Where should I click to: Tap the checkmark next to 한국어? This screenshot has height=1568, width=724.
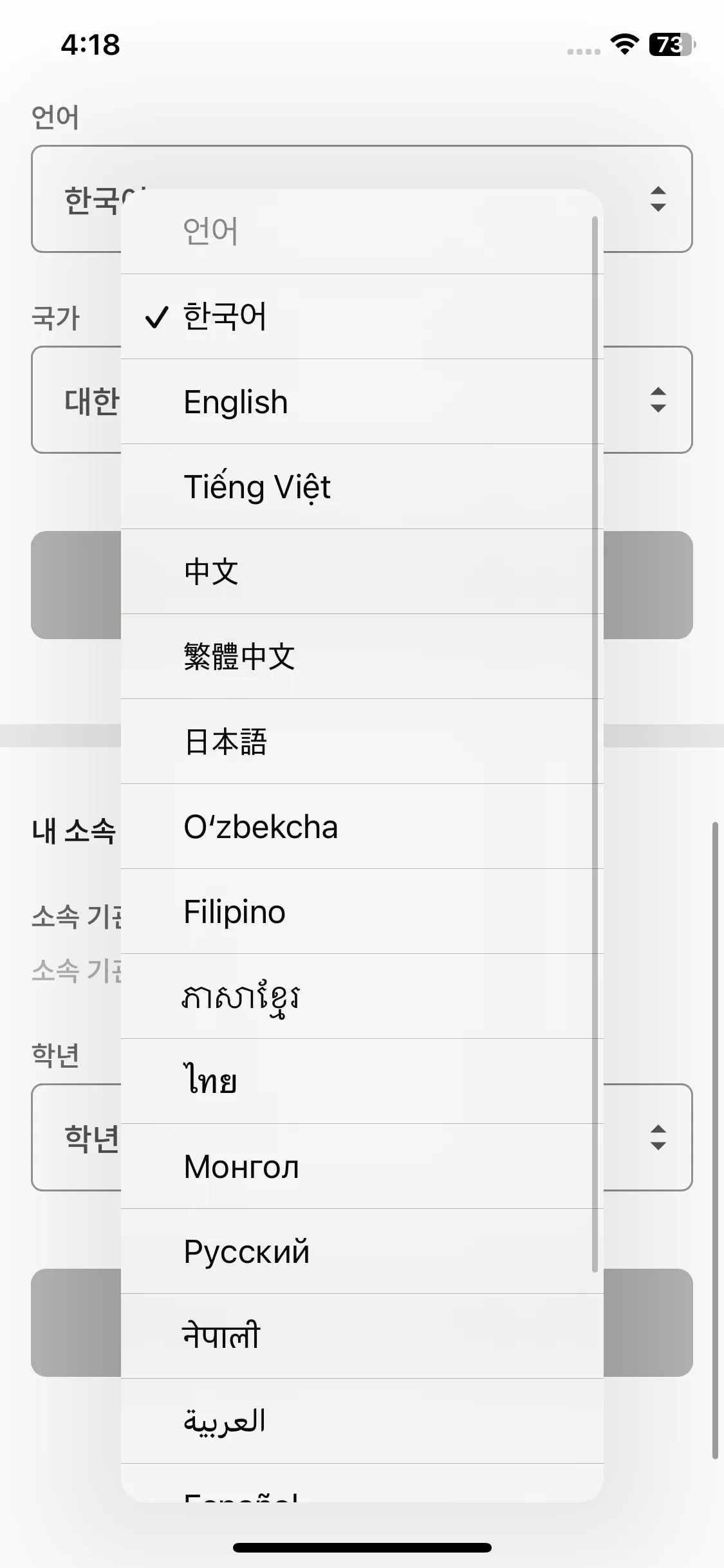[x=157, y=316]
